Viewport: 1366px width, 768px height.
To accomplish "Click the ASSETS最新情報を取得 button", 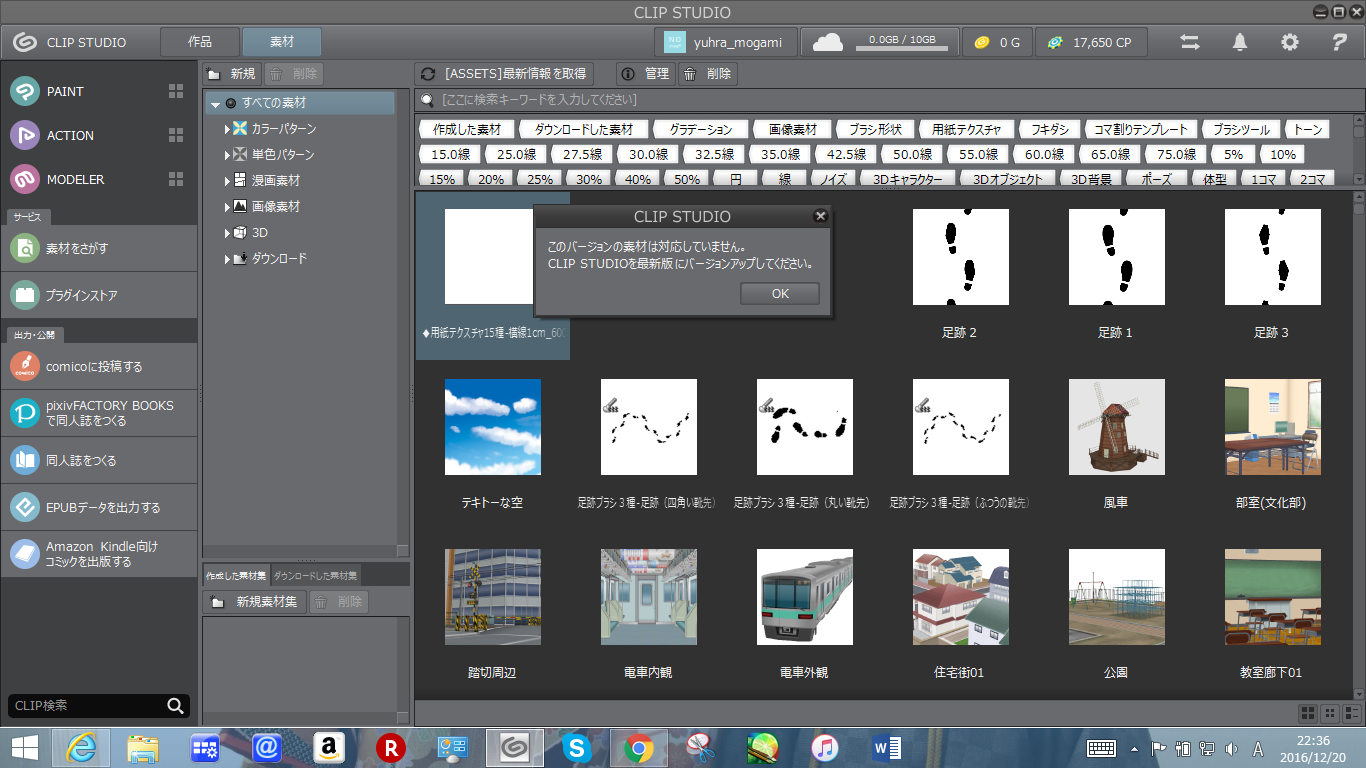I will click(505, 74).
